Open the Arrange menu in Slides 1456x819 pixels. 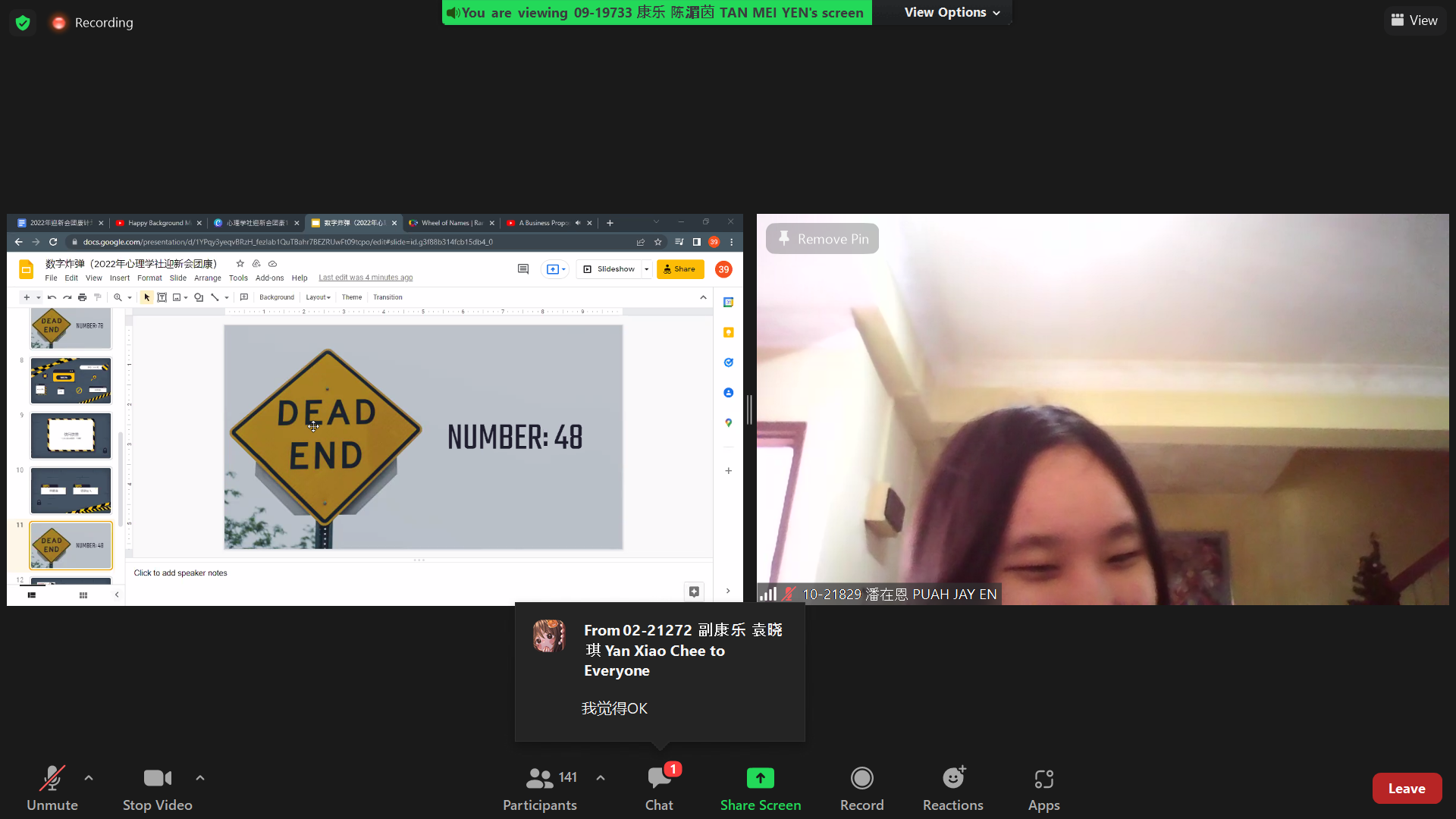click(208, 278)
